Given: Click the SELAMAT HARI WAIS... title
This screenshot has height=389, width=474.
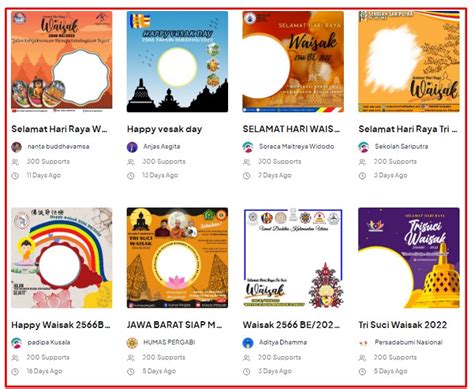Looking at the screenshot, I should pyautogui.click(x=291, y=129).
